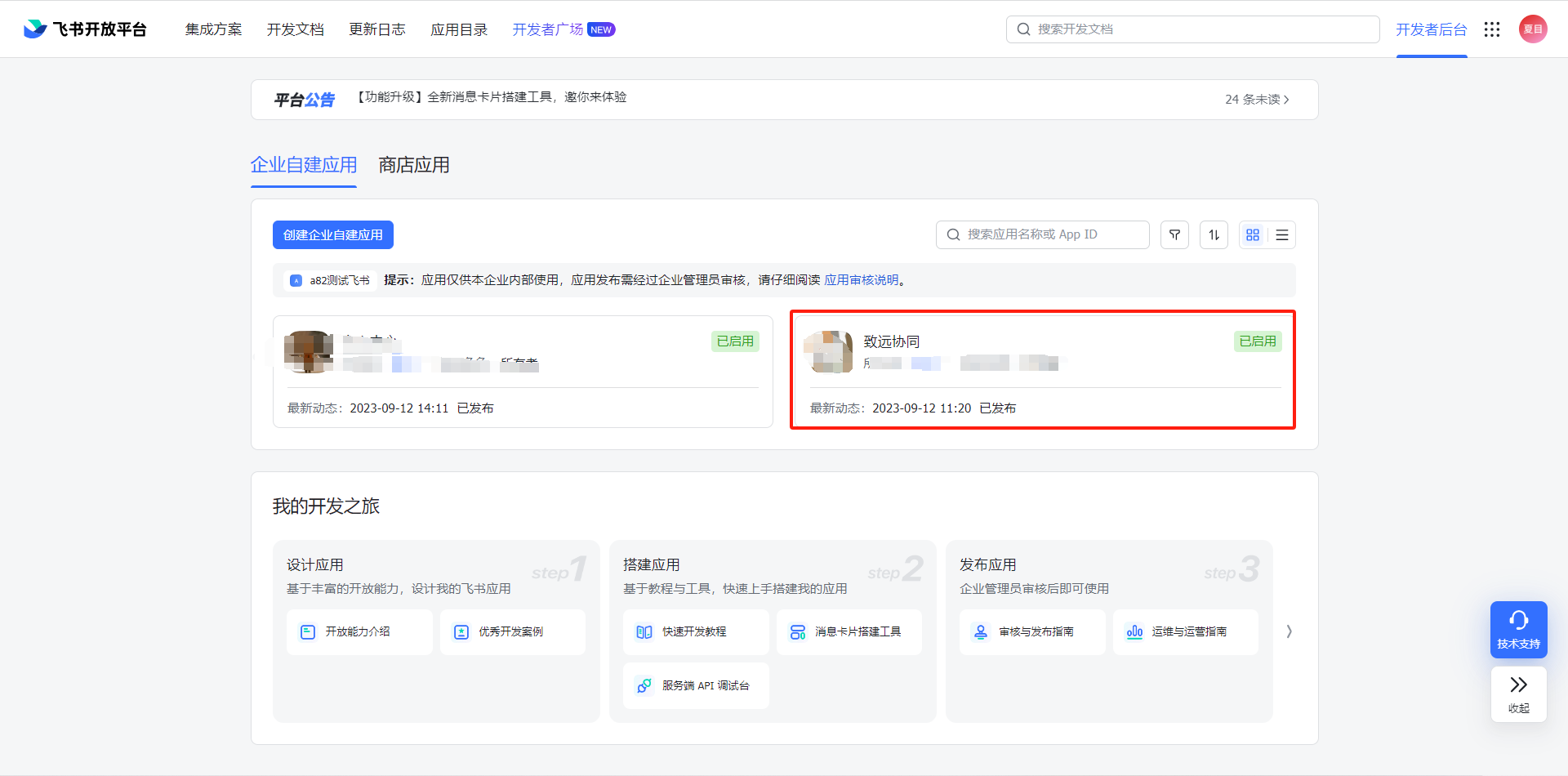The height and width of the screenshot is (776, 1568).
Task: Open 开发文档 menu
Action: tap(295, 29)
